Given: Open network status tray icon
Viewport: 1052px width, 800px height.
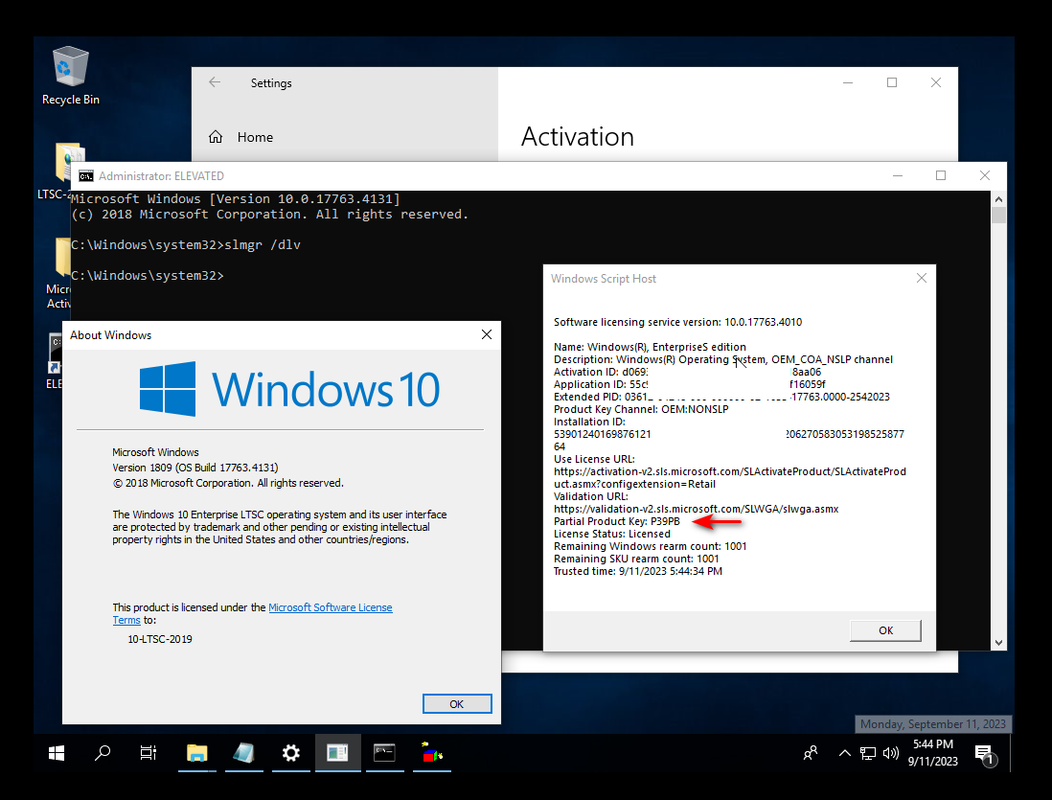Looking at the screenshot, I should click(x=867, y=754).
